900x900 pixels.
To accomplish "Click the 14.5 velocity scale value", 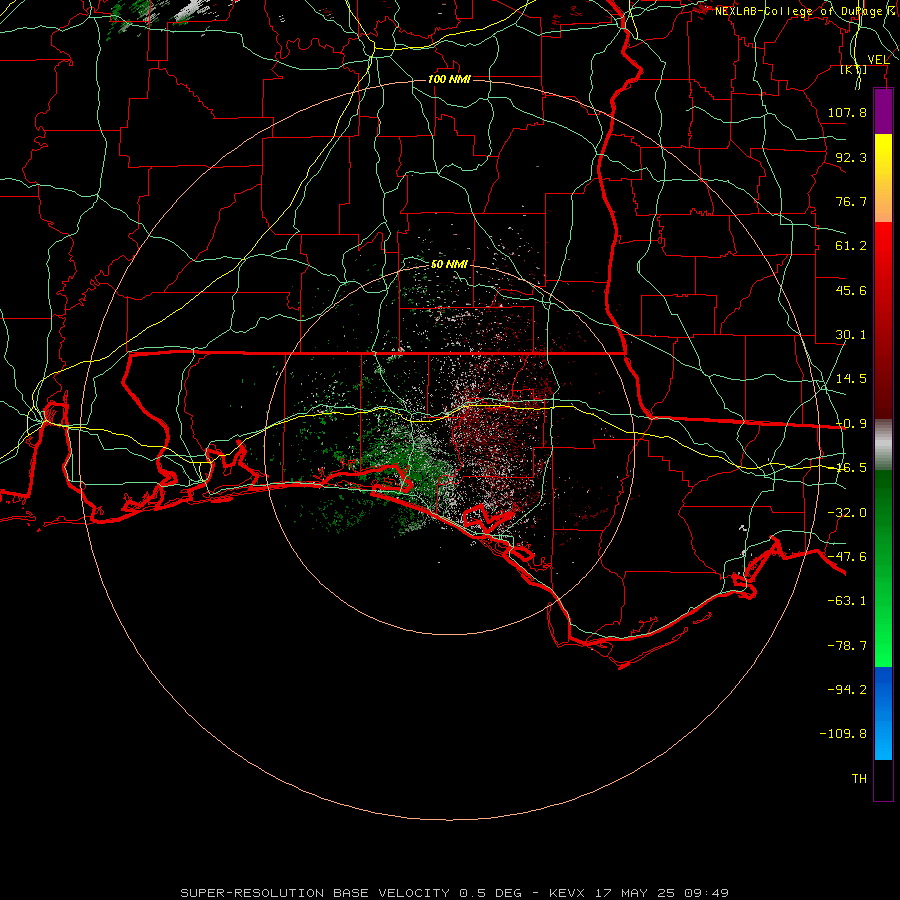I will click(x=851, y=379).
